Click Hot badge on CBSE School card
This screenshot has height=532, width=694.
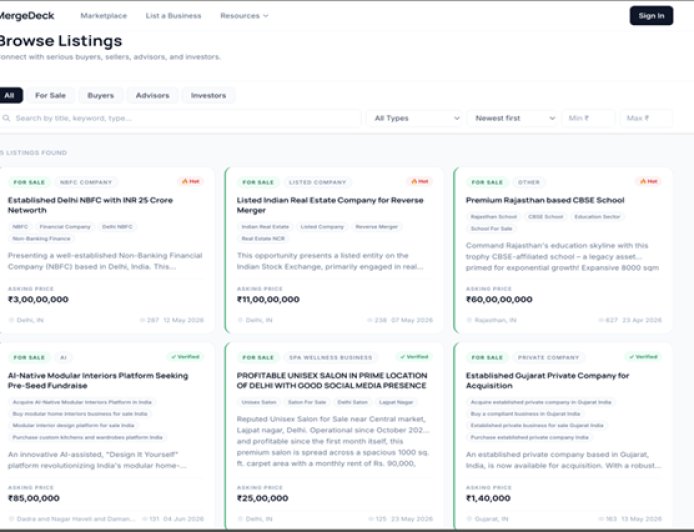649,181
